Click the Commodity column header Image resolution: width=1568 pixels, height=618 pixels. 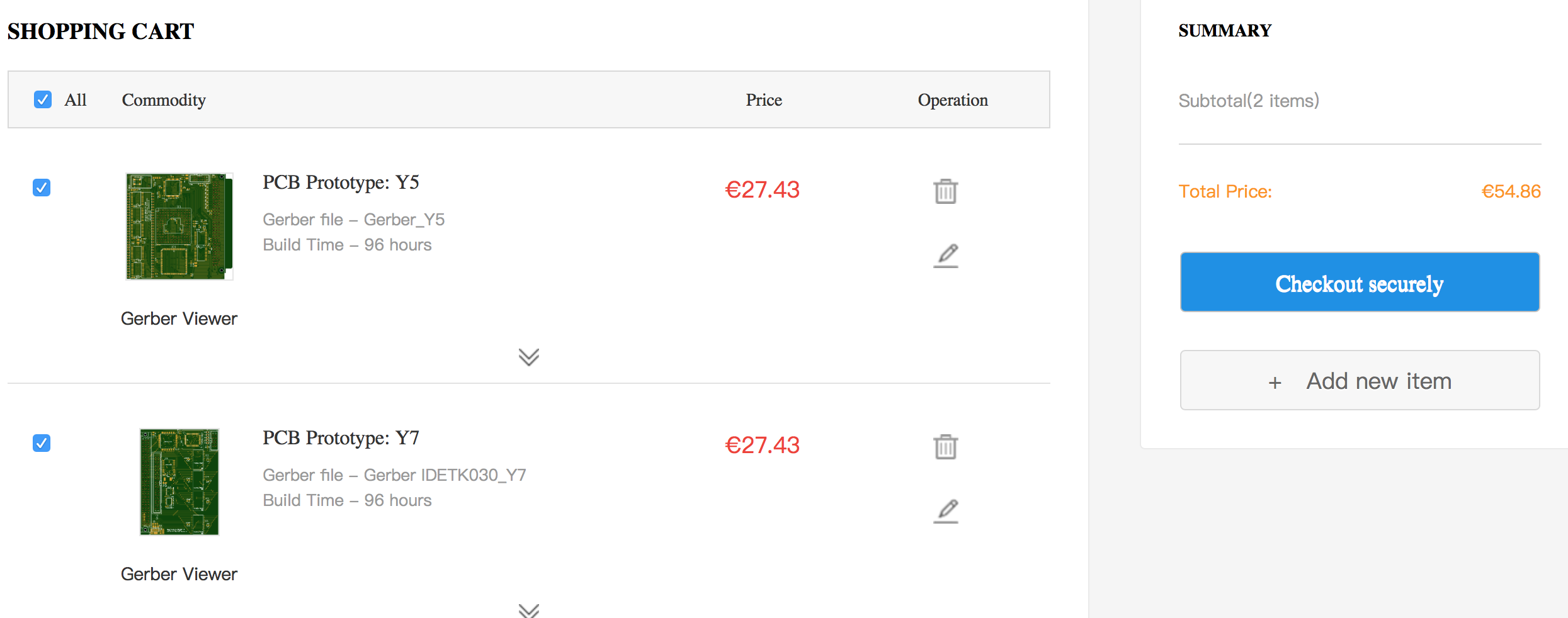tap(164, 100)
